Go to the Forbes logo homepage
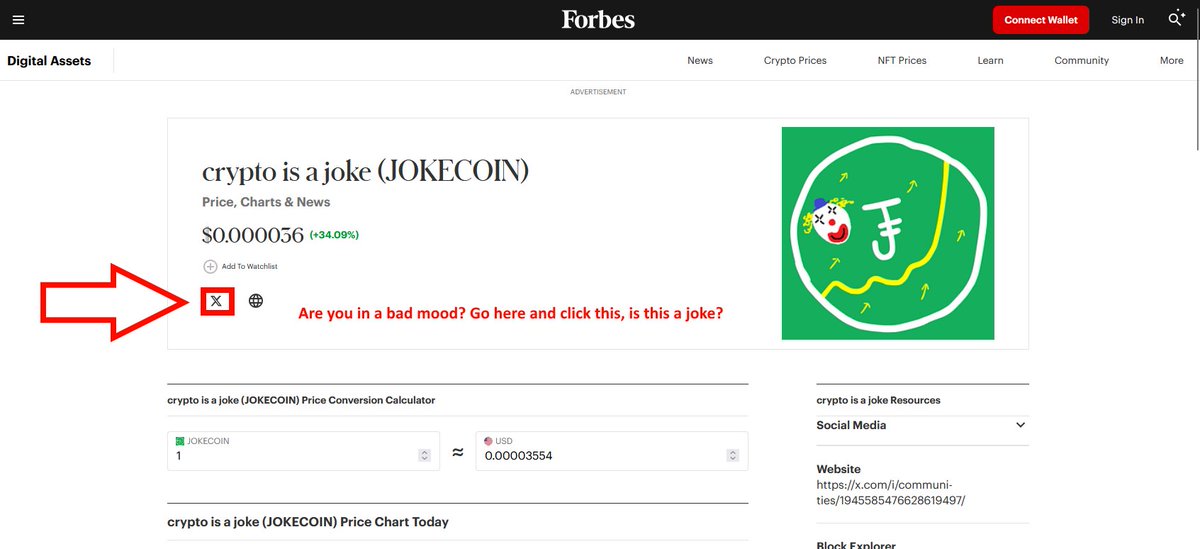This screenshot has width=1200, height=549. 598,19
